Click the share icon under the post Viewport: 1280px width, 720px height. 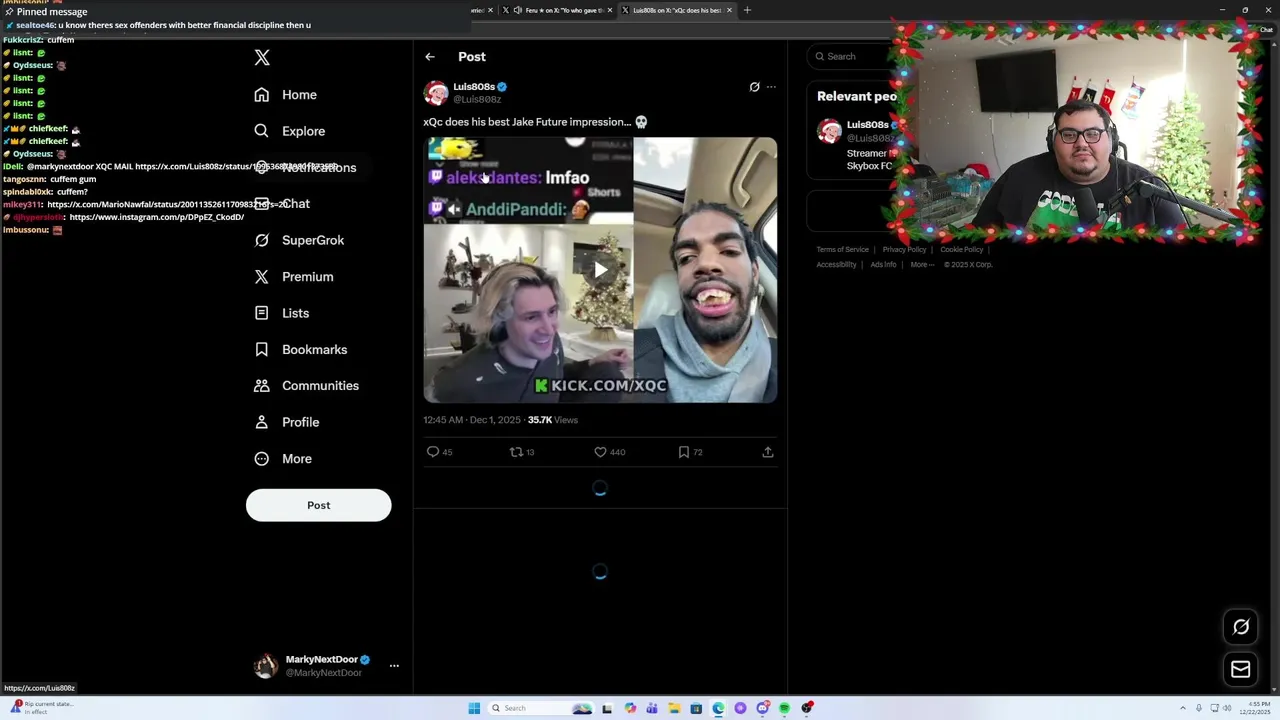(768, 452)
